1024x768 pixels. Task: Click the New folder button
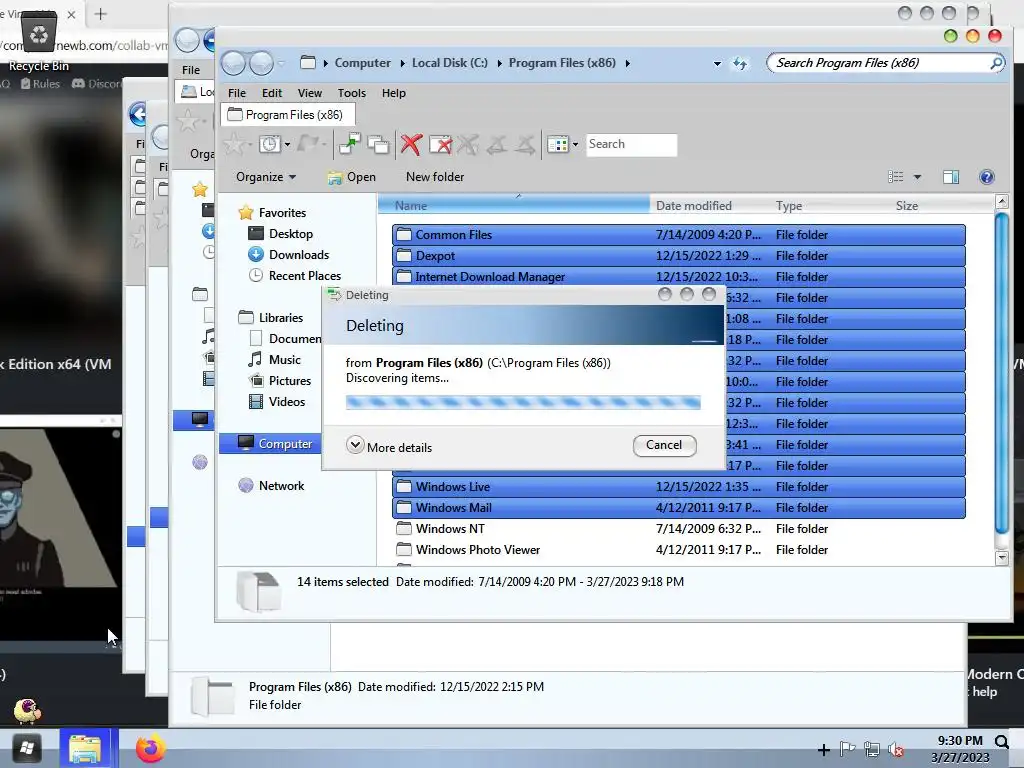pyautogui.click(x=435, y=177)
